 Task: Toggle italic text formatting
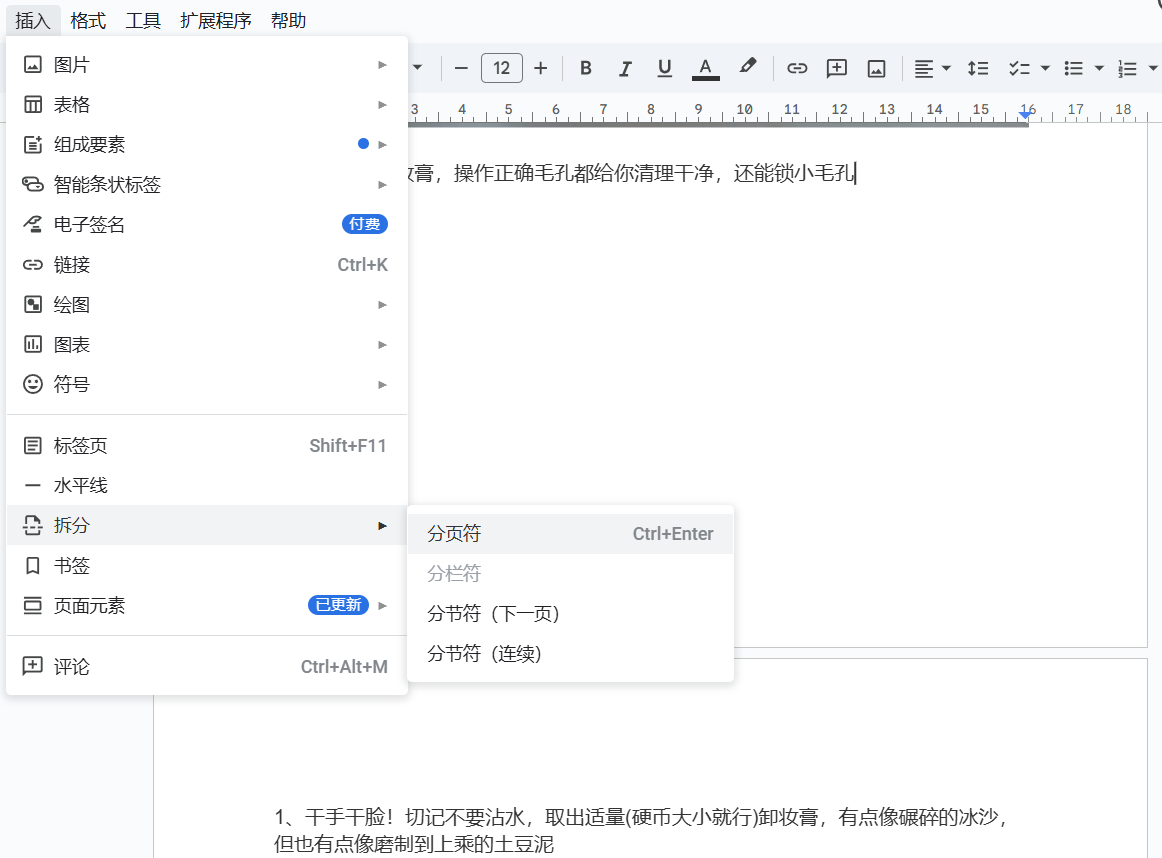pyautogui.click(x=625, y=68)
